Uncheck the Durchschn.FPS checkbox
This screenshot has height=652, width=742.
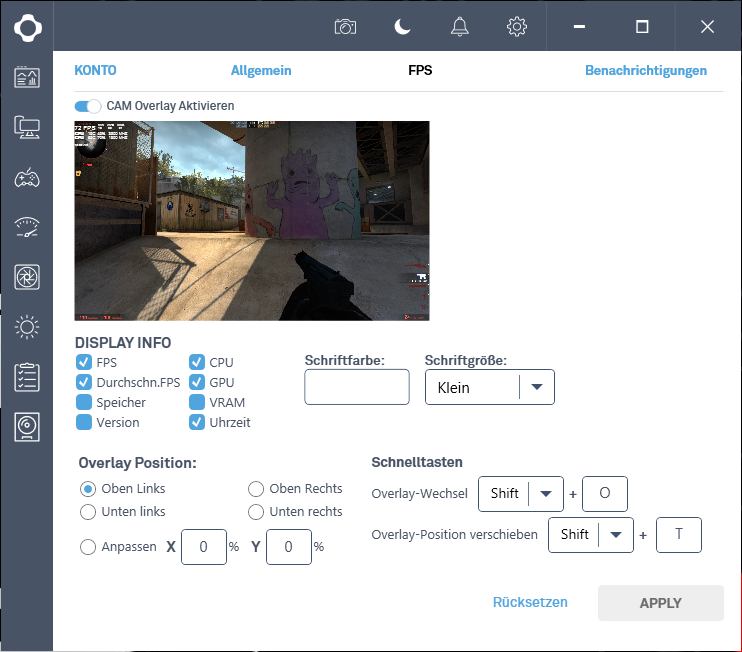click(84, 382)
